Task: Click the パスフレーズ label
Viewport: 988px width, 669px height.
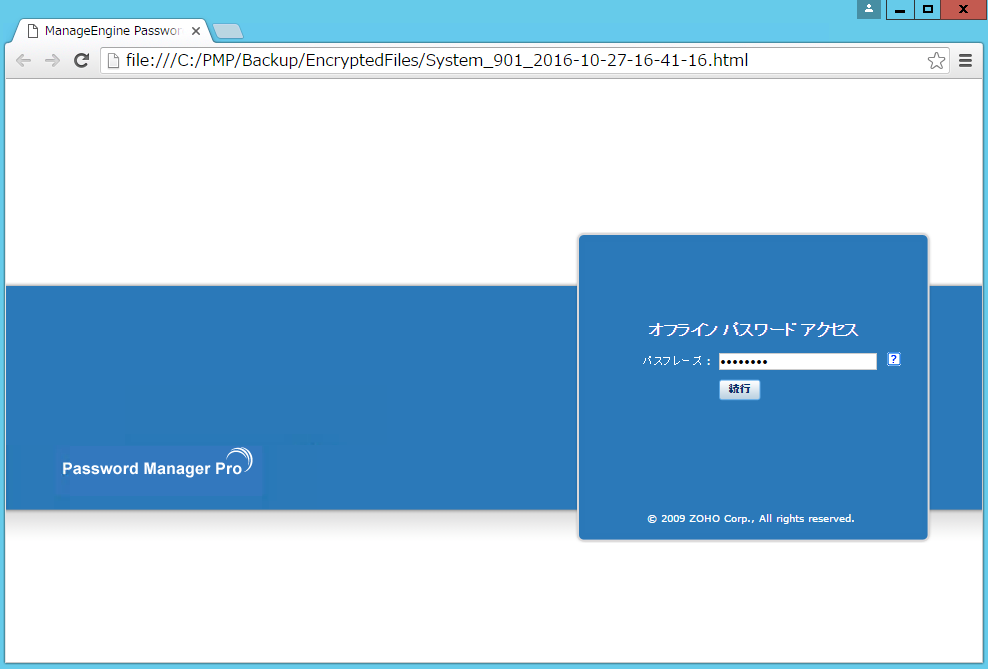Action: click(x=677, y=361)
